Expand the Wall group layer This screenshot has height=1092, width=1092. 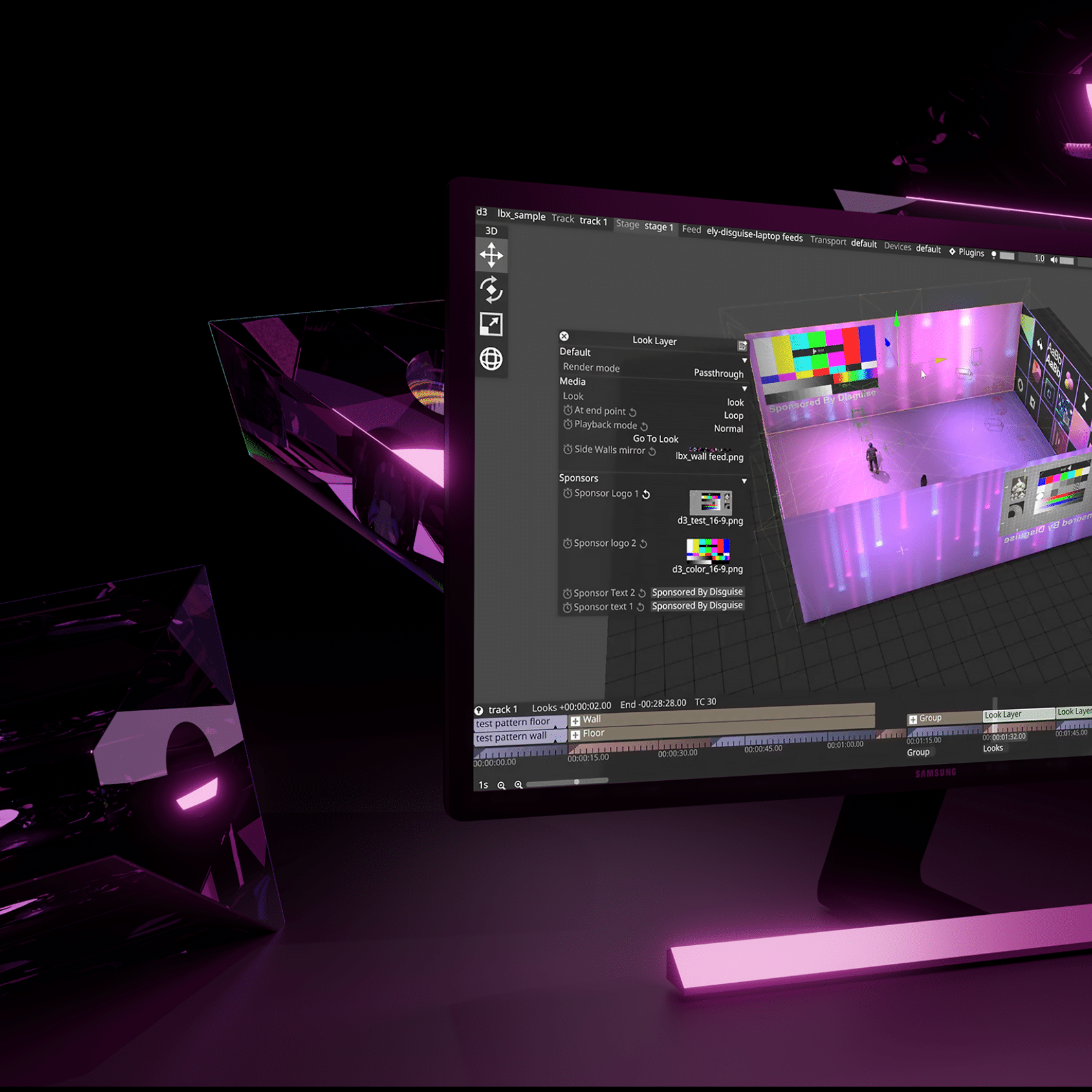(x=575, y=721)
